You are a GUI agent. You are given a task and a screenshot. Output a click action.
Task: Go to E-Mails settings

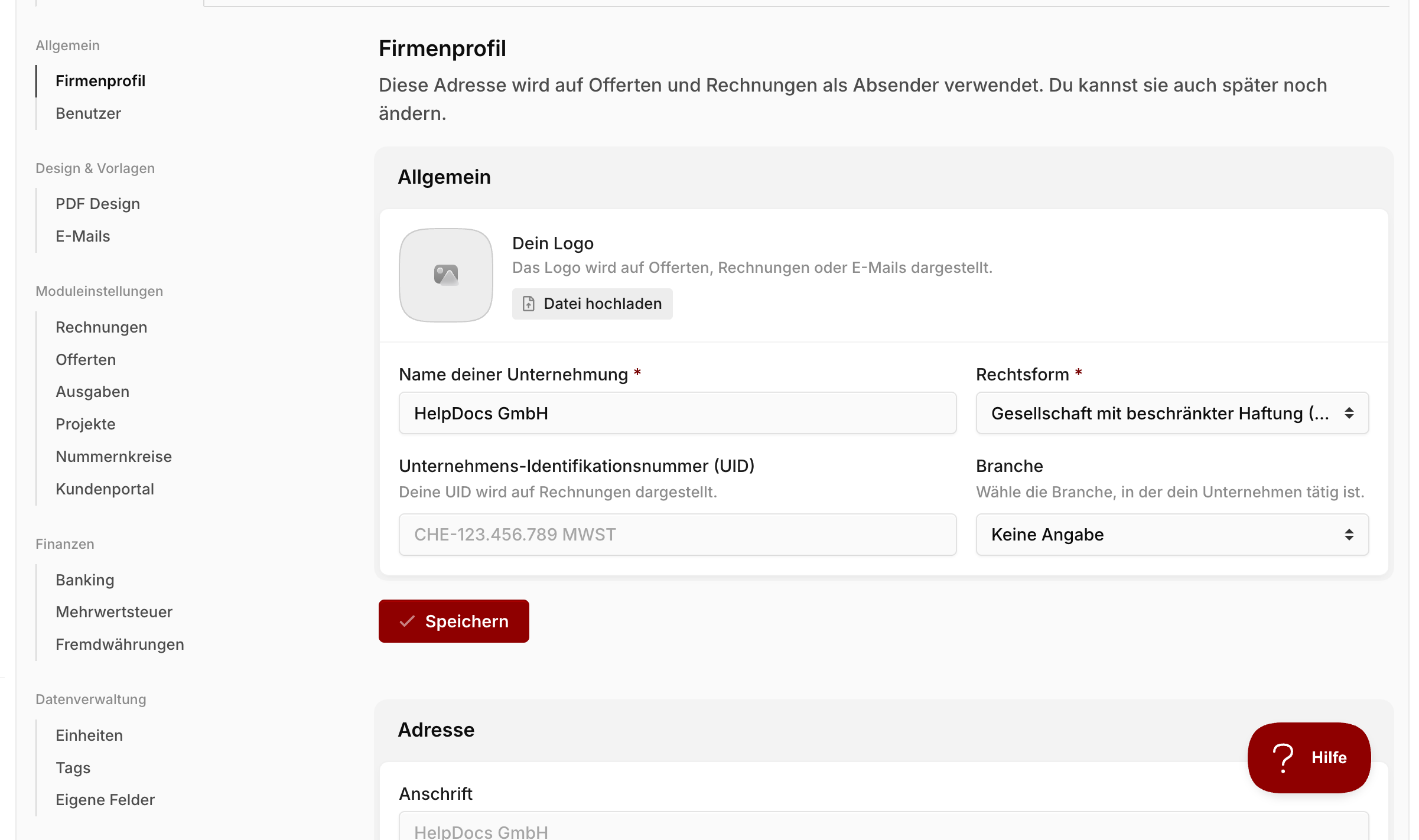click(x=83, y=236)
